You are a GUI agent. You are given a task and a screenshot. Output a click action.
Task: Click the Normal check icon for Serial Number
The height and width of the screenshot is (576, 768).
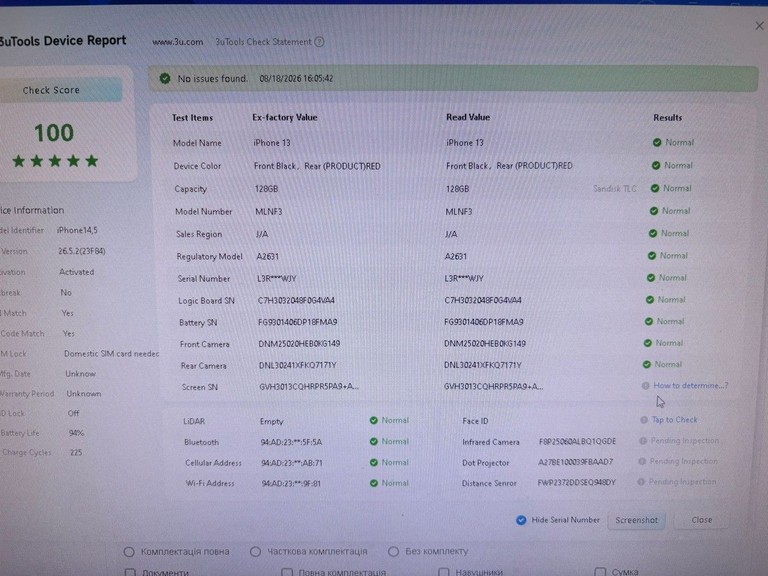pos(651,278)
